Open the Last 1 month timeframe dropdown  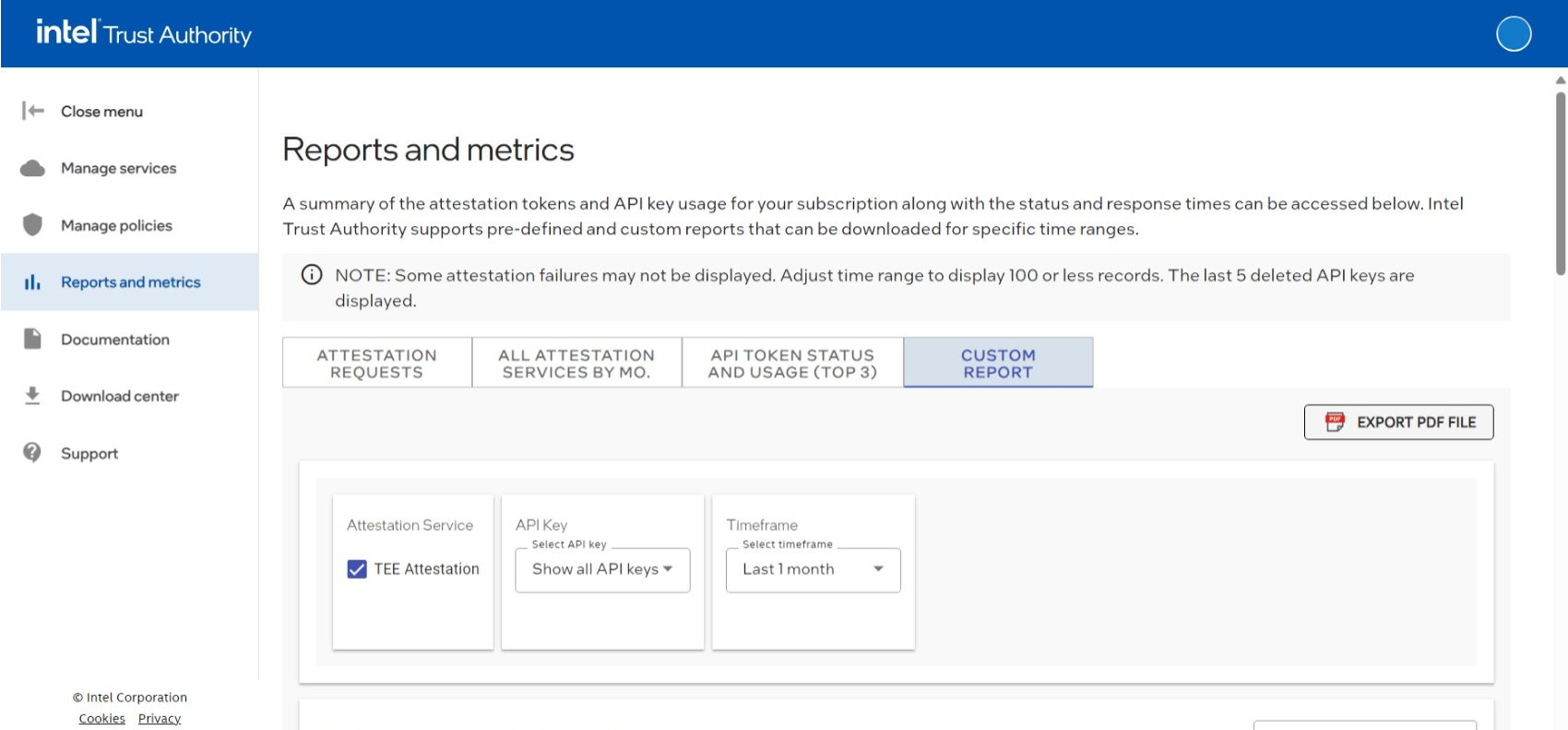(x=813, y=569)
